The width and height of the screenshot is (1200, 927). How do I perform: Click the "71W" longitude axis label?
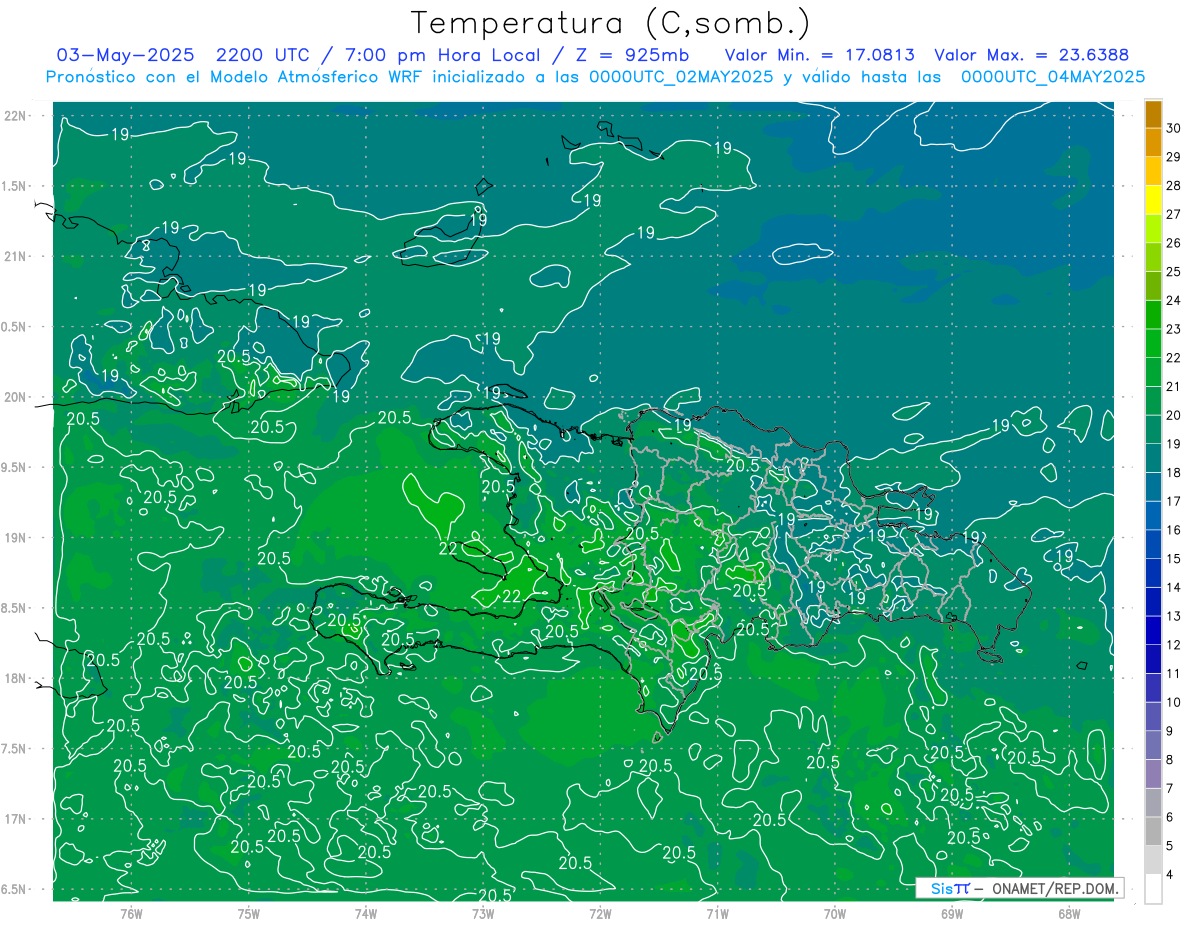pos(717,914)
